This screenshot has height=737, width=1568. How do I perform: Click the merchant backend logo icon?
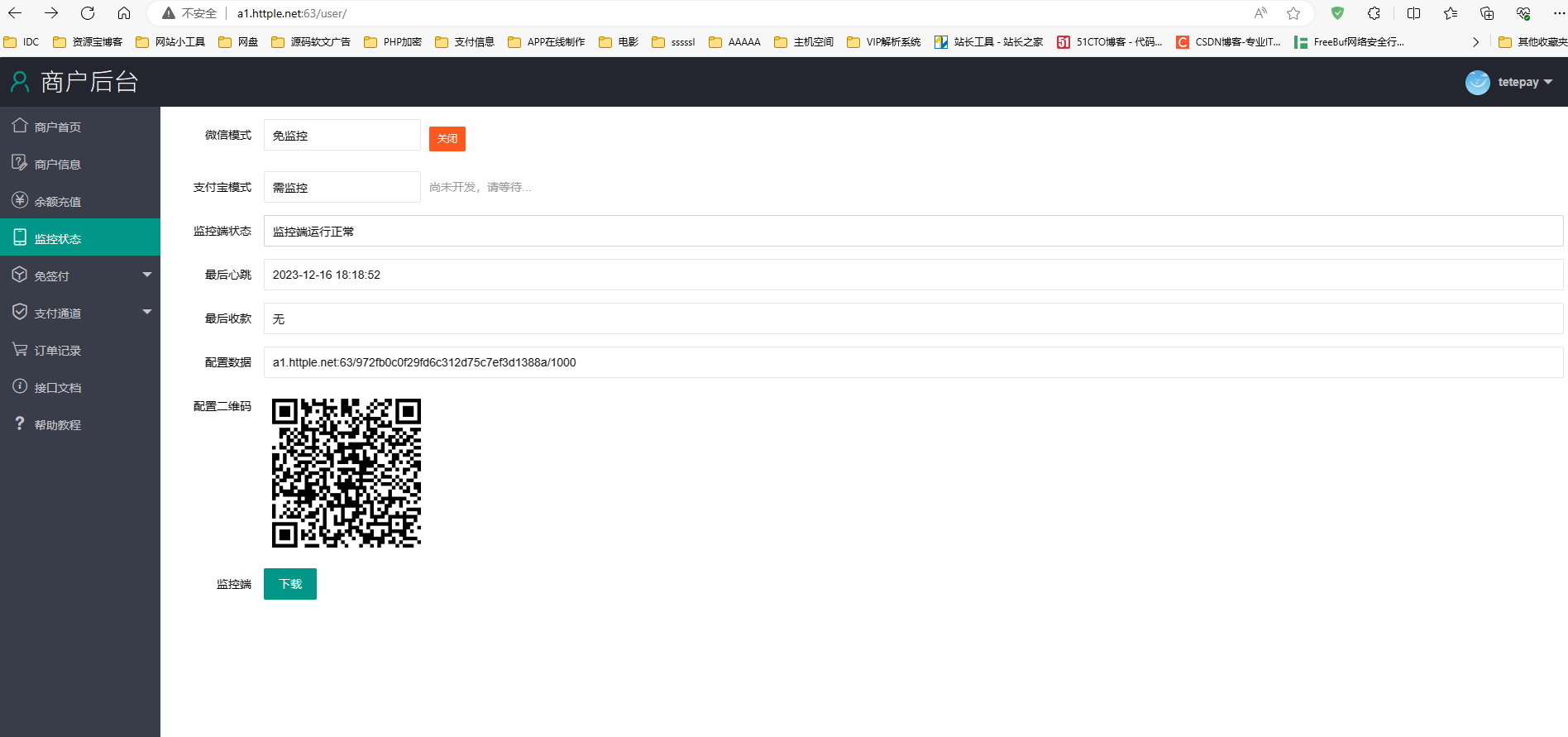(x=20, y=81)
